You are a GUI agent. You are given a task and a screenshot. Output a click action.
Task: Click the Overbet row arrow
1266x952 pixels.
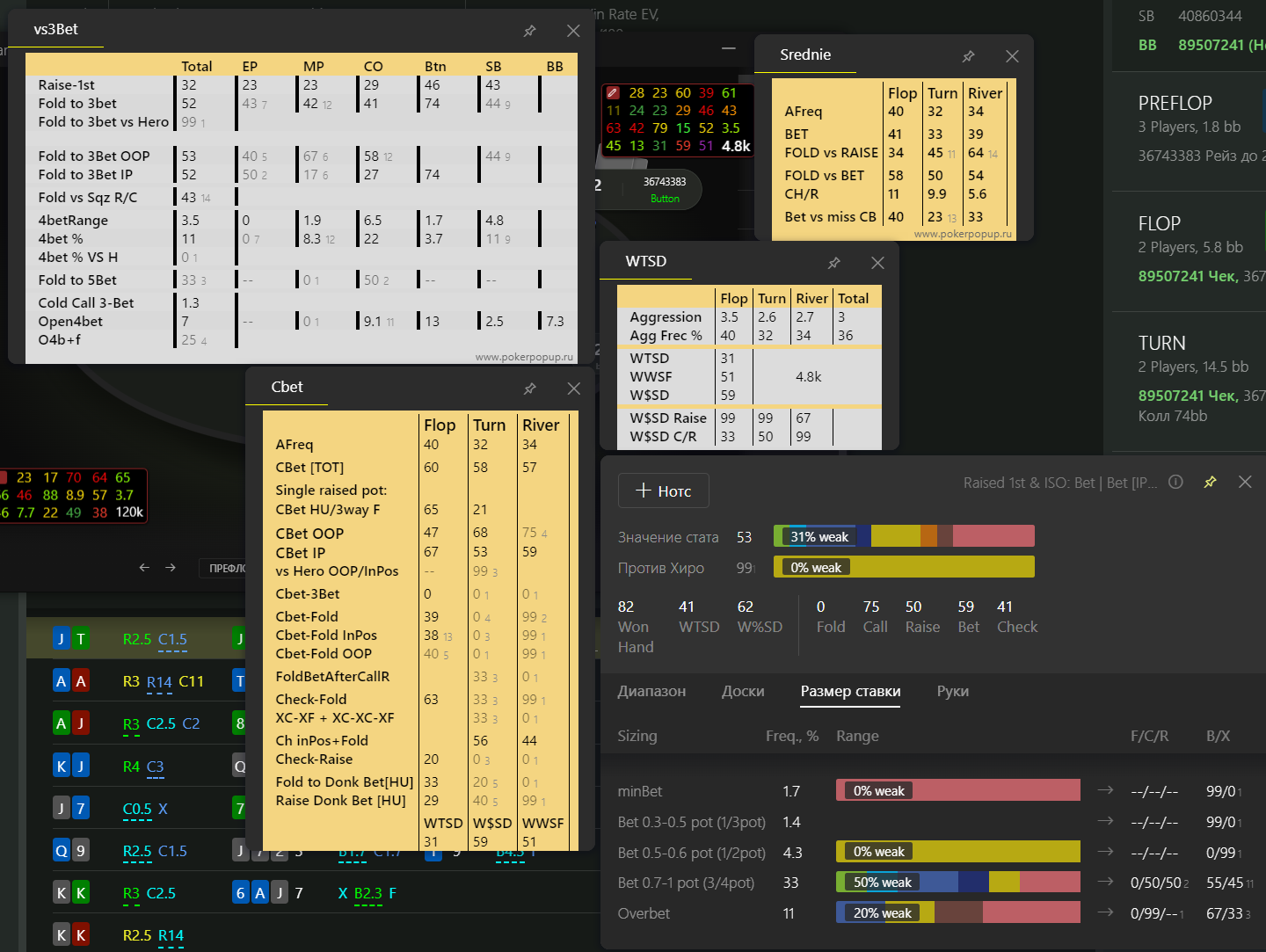click(x=1105, y=912)
